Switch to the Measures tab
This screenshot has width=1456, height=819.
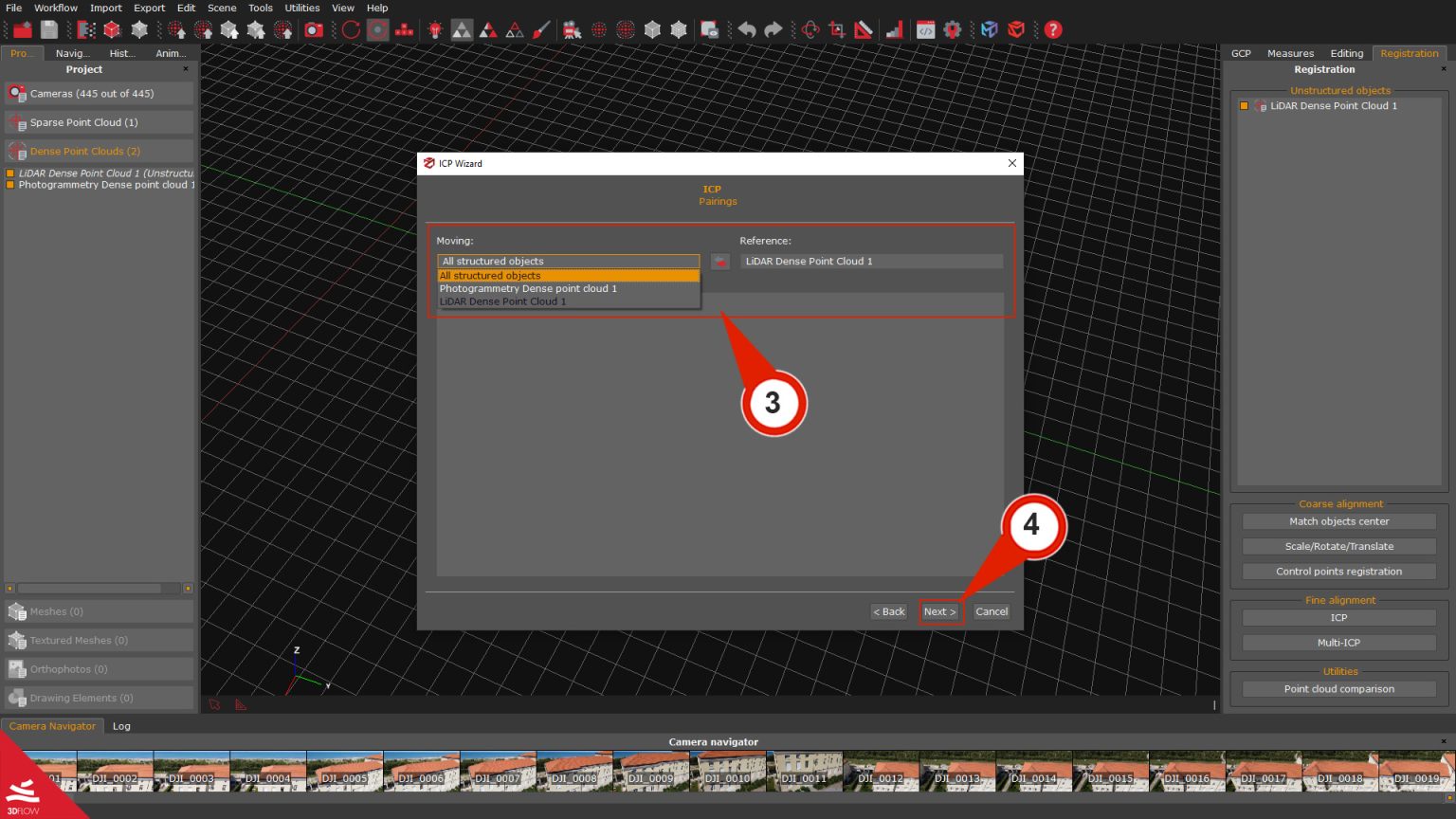point(1290,53)
